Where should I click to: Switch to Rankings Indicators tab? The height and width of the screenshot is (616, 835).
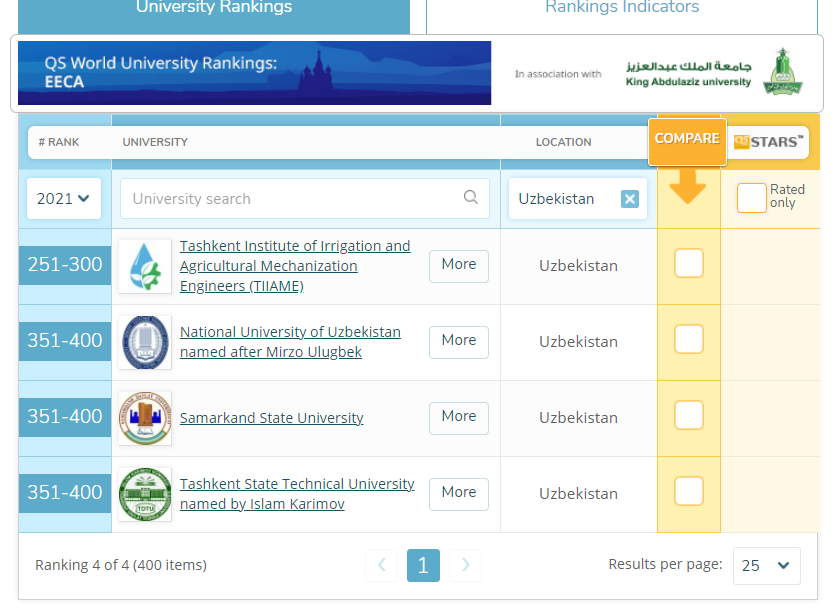point(621,10)
